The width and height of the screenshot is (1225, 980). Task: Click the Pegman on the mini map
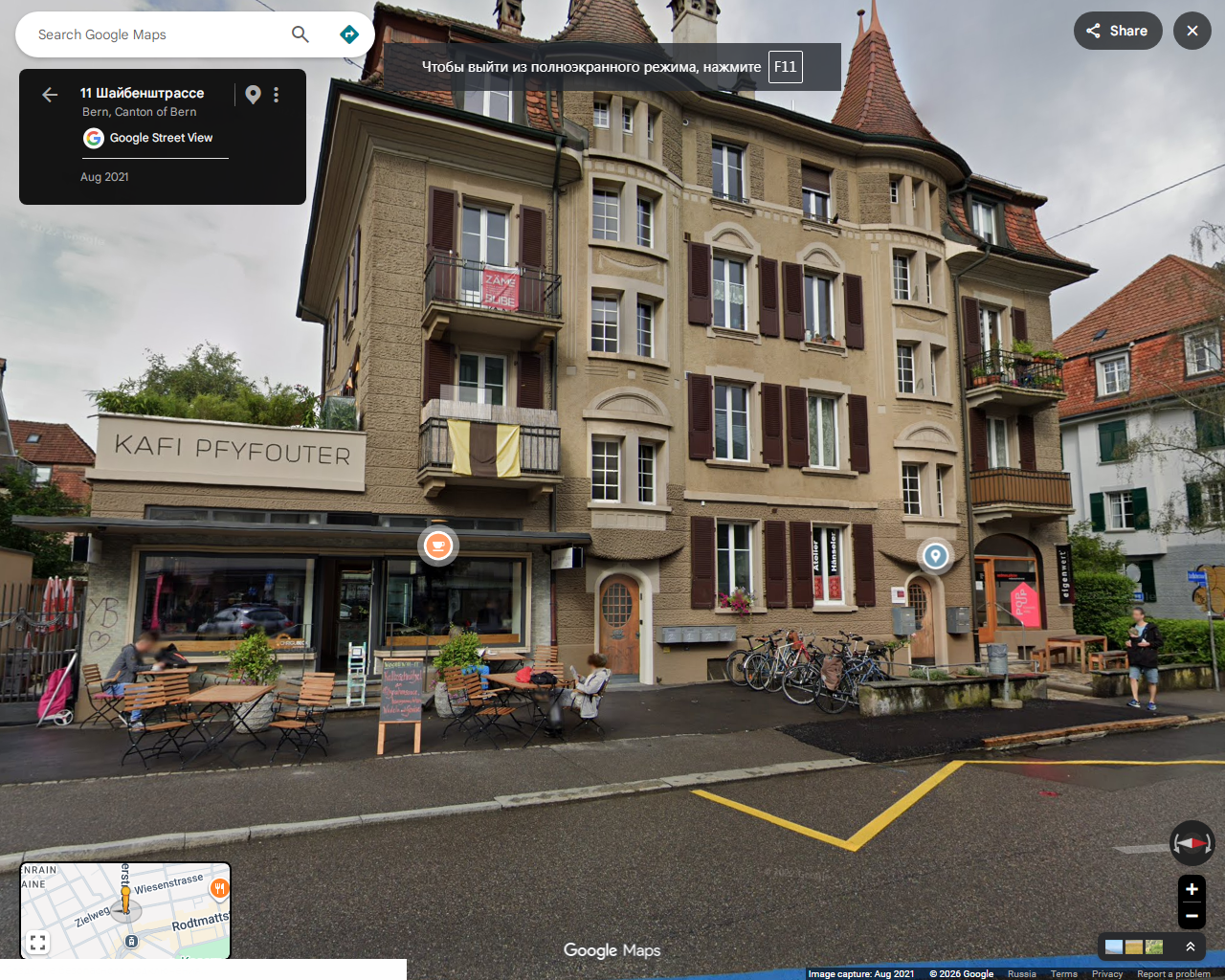point(125,901)
